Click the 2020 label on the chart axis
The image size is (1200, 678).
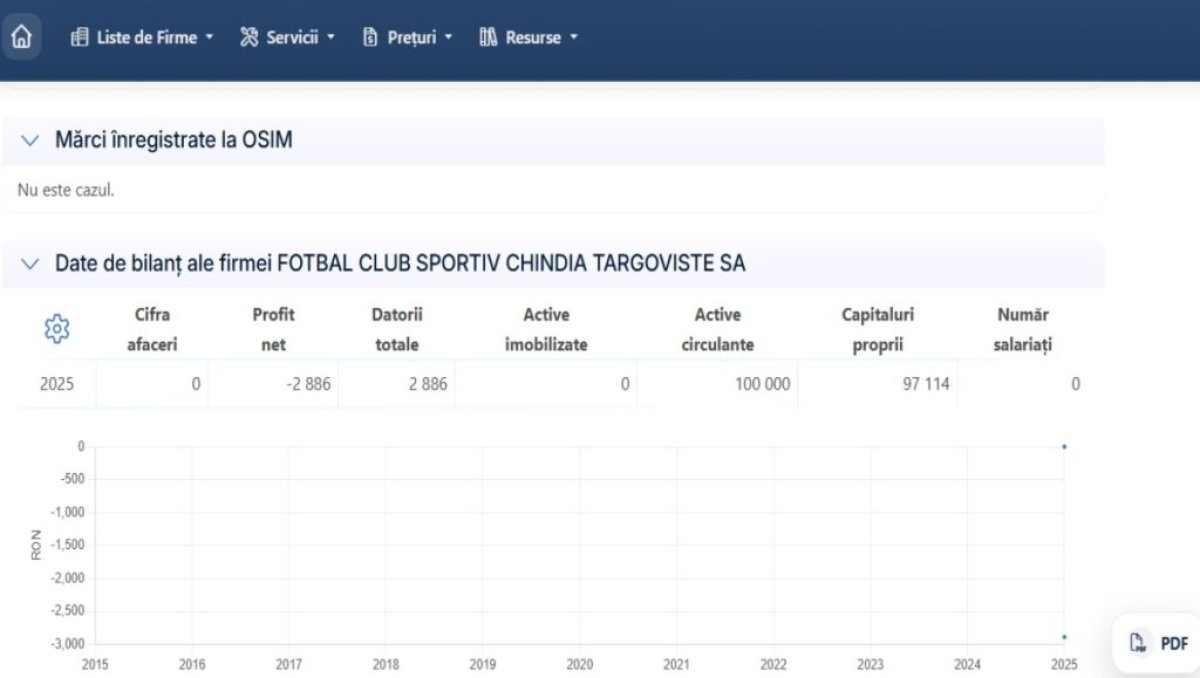[x=579, y=664]
